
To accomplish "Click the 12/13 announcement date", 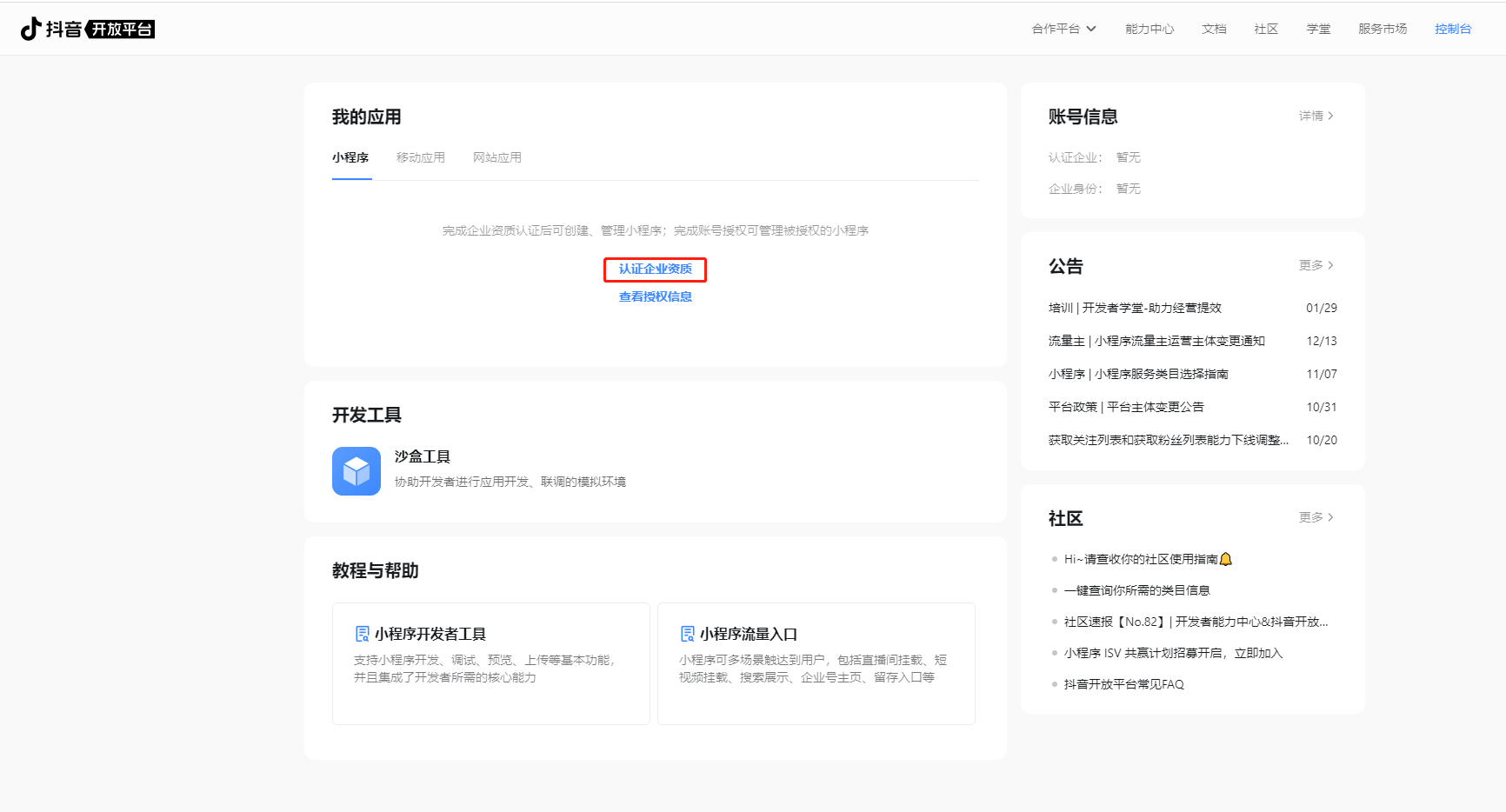I will (x=1322, y=341).
